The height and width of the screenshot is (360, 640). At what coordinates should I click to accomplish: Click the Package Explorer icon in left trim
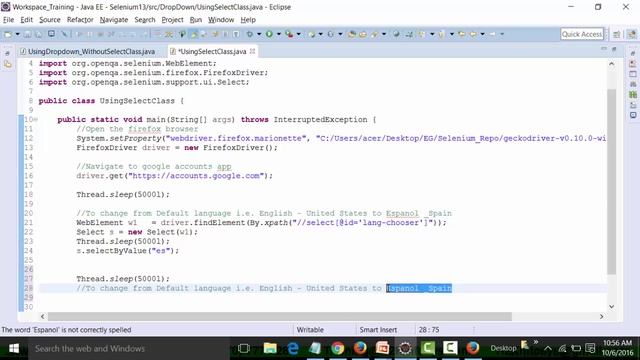(x=8, y=64)
